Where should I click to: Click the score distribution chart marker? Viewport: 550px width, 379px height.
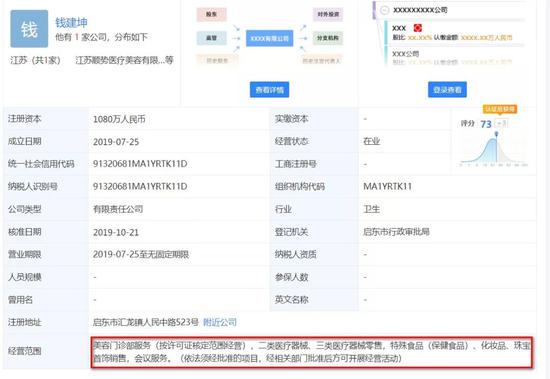click(496, 134)
